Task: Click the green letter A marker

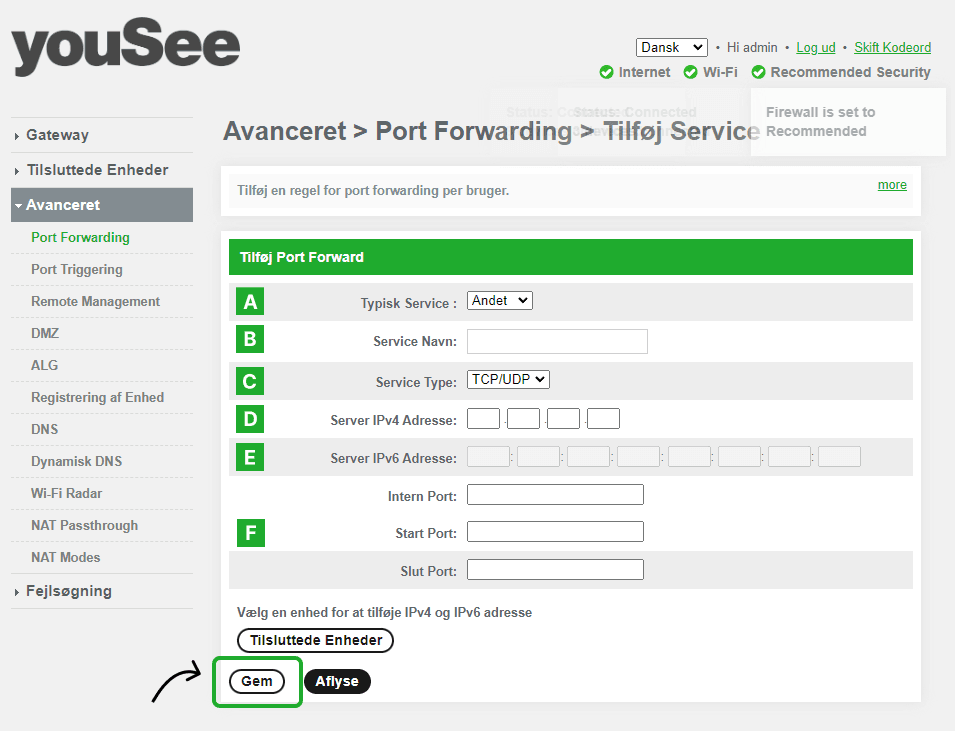Action: click(249, 302)
